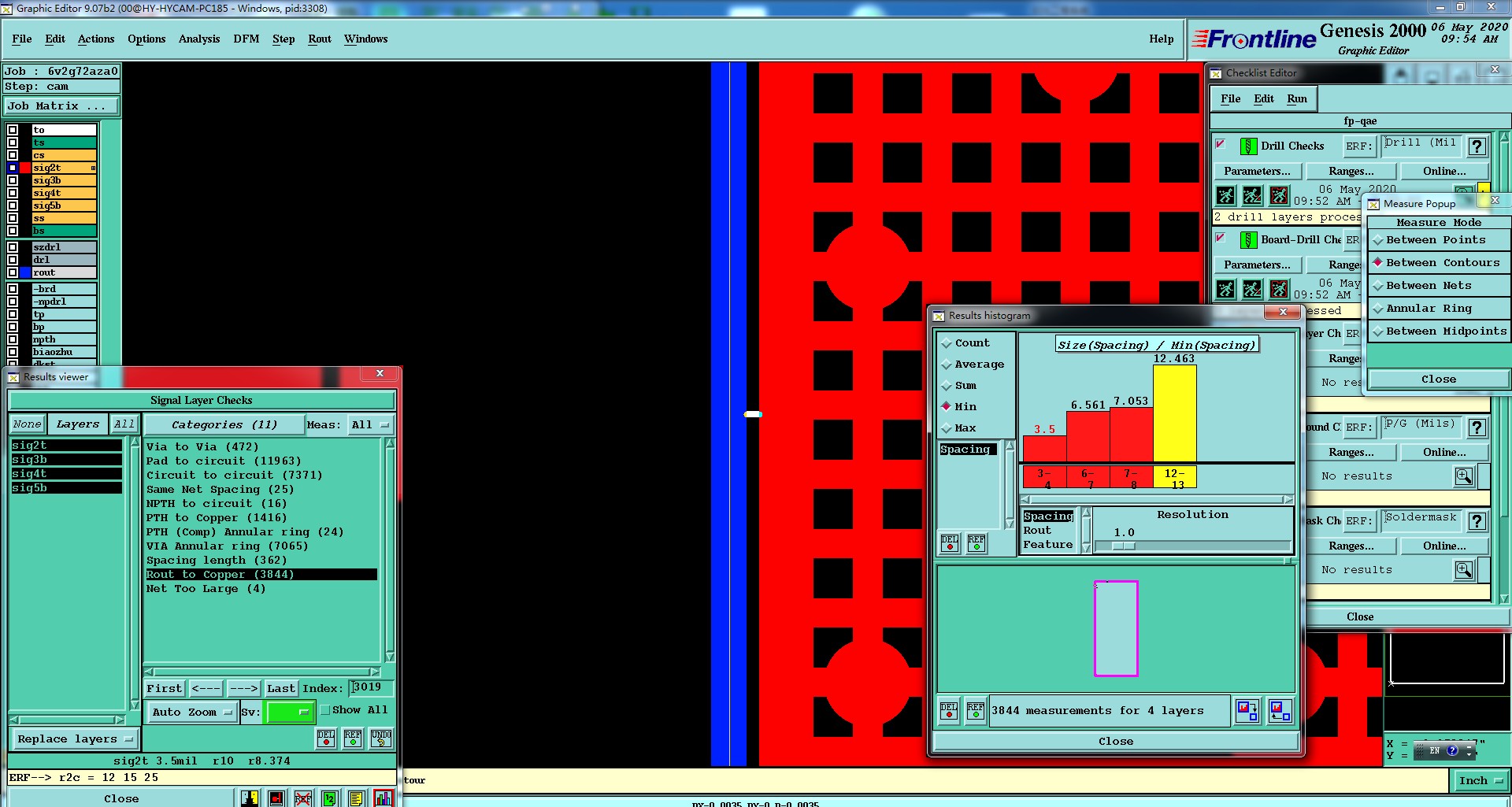Click the histogram export arrow-down icon
Image resolution: width=1512 pixels, height=807 pixels.
click(1247, 711)
